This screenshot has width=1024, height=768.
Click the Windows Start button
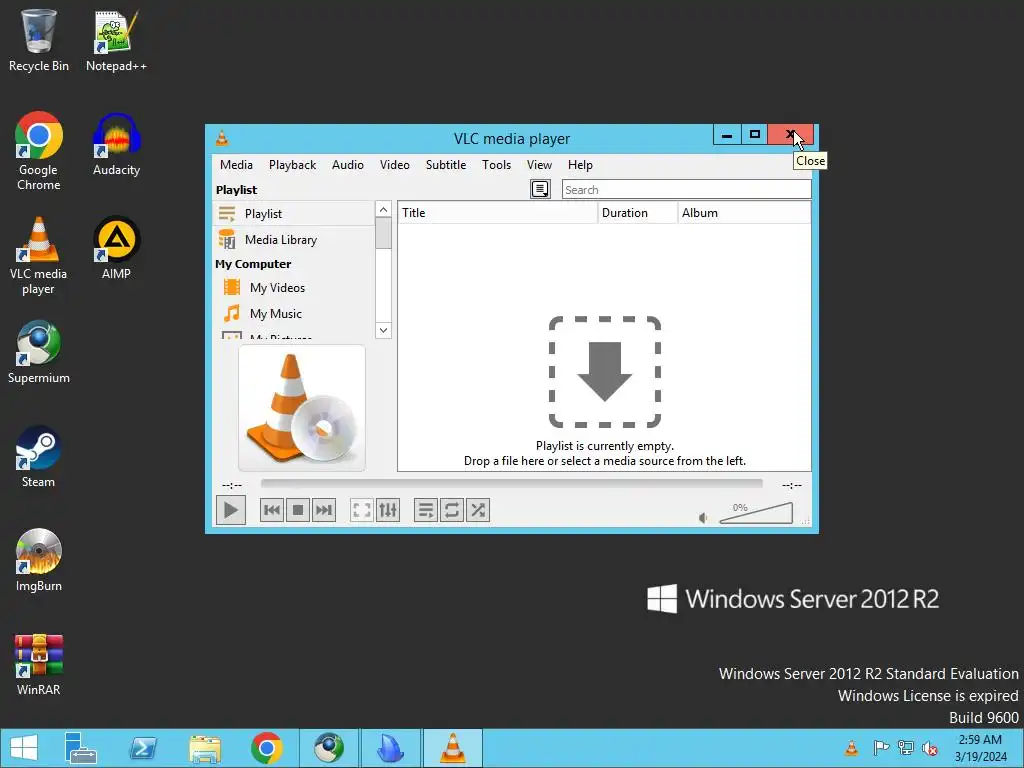tap(24, 748)
